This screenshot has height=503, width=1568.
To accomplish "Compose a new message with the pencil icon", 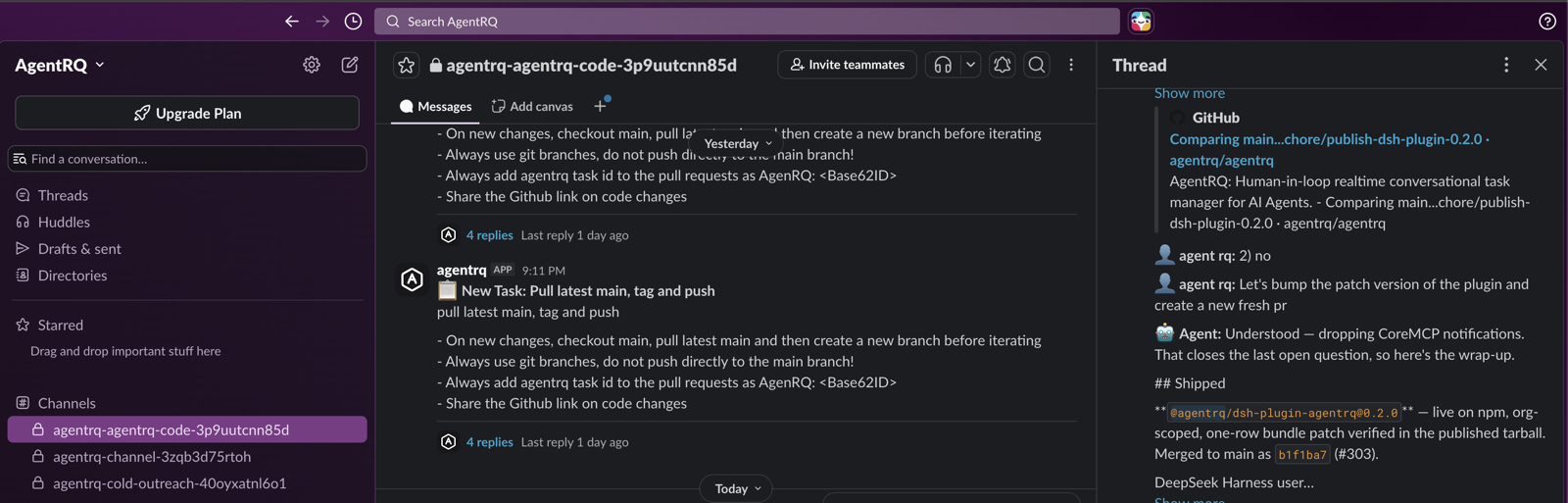I will click(350, 65).
